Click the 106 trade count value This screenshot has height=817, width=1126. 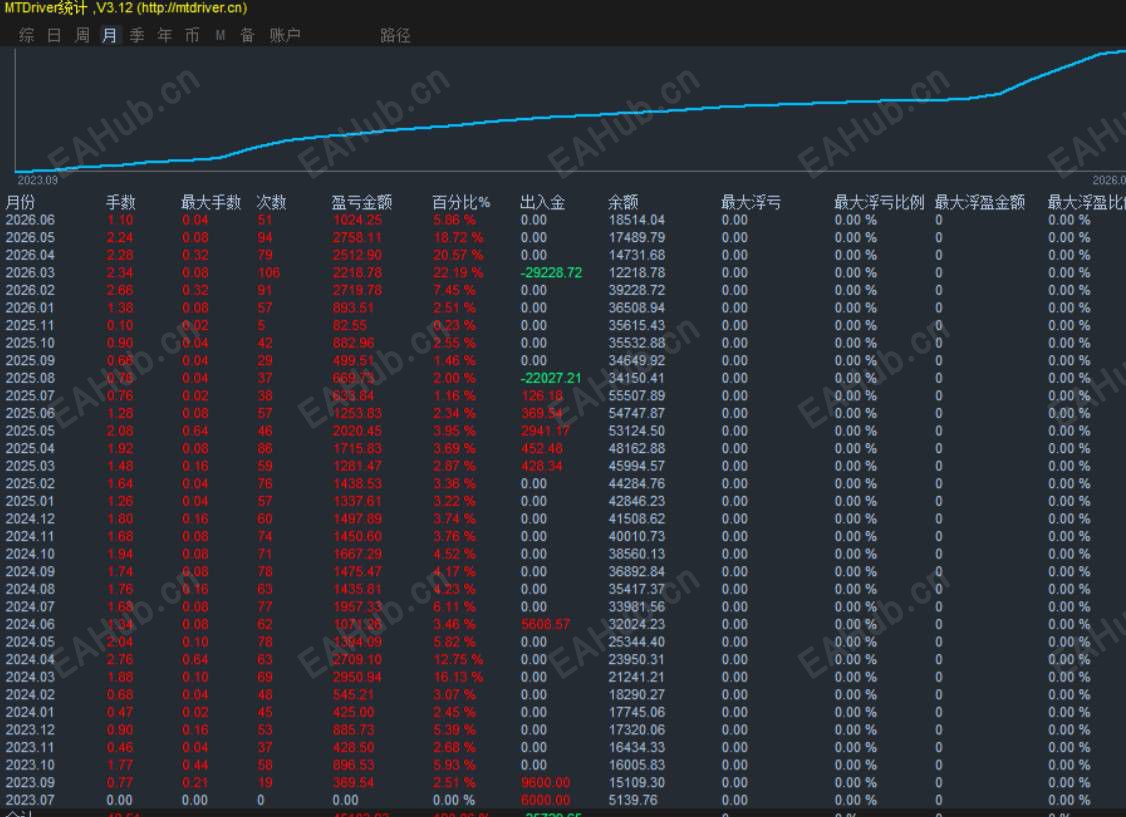click(x=269, y=273)
